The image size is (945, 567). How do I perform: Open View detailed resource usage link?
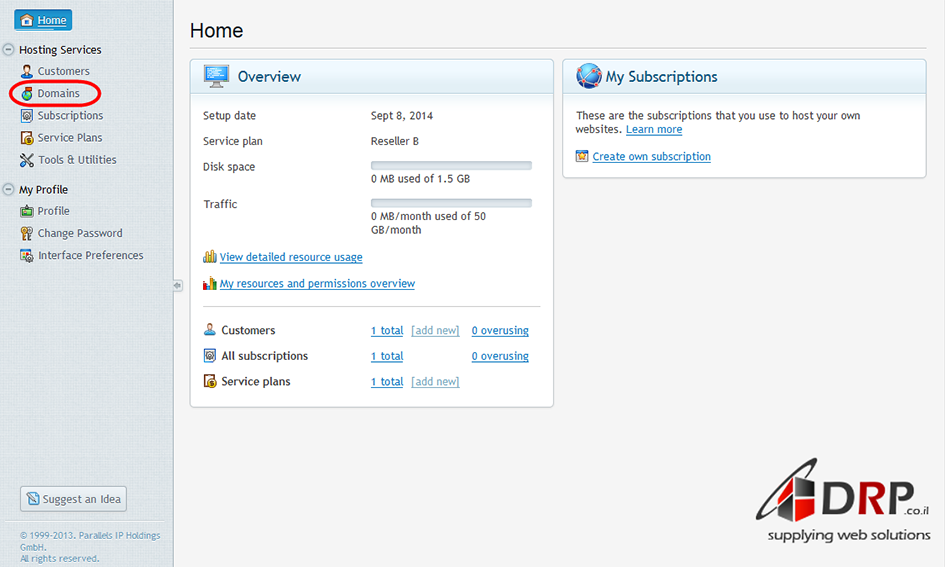[291, 257]
